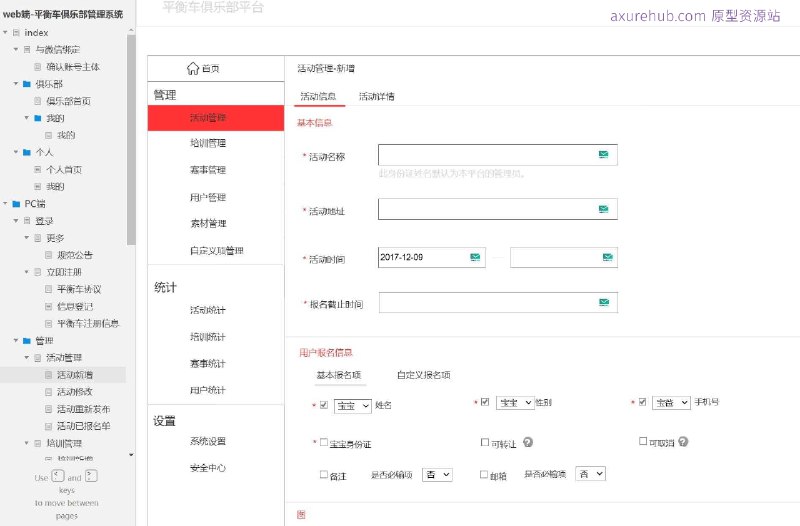Click the home icon beside 首页
Viewport: 800px width, 526px height.
192,68
